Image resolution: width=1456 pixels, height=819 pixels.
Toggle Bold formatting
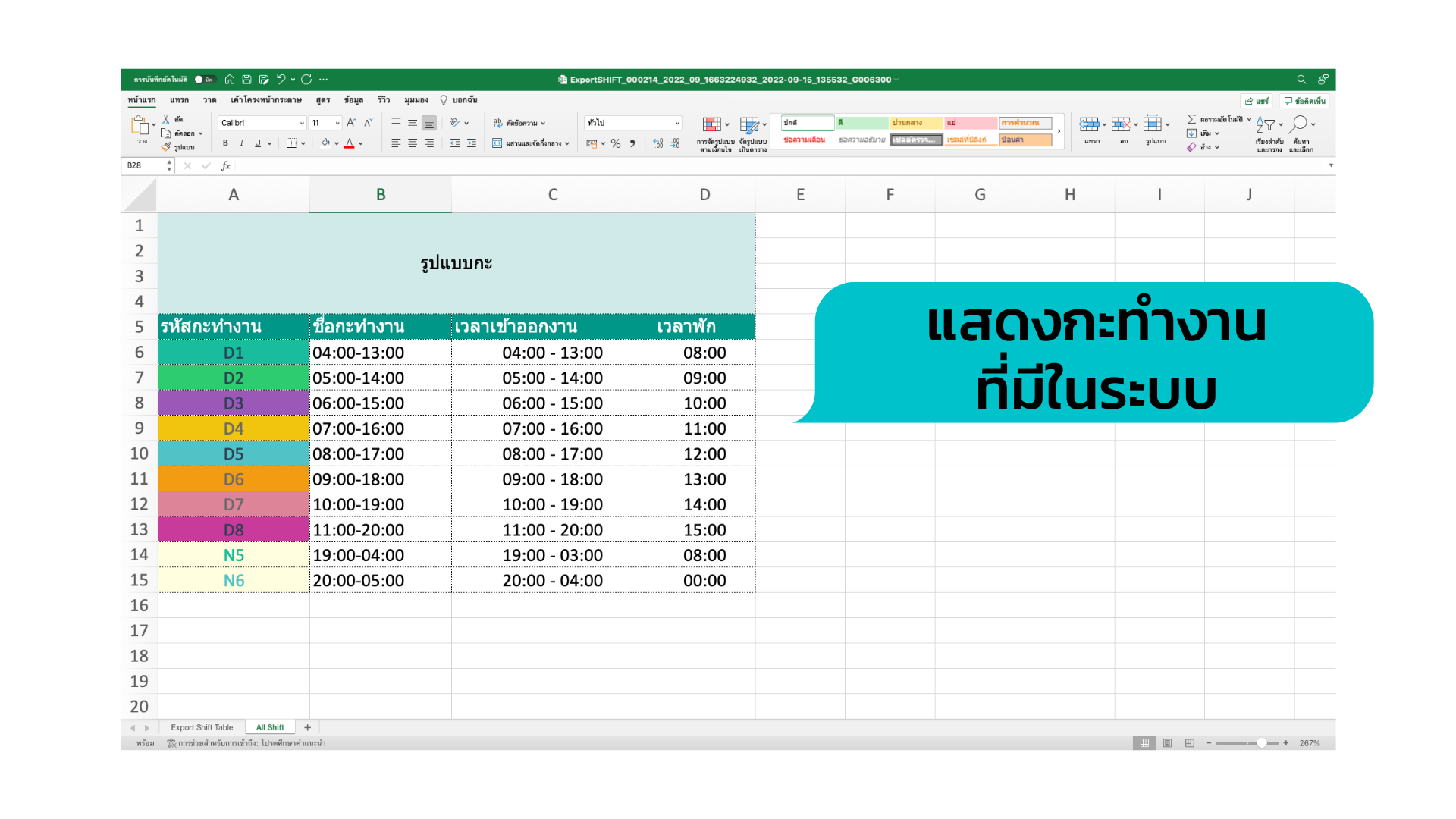(225, 143)
